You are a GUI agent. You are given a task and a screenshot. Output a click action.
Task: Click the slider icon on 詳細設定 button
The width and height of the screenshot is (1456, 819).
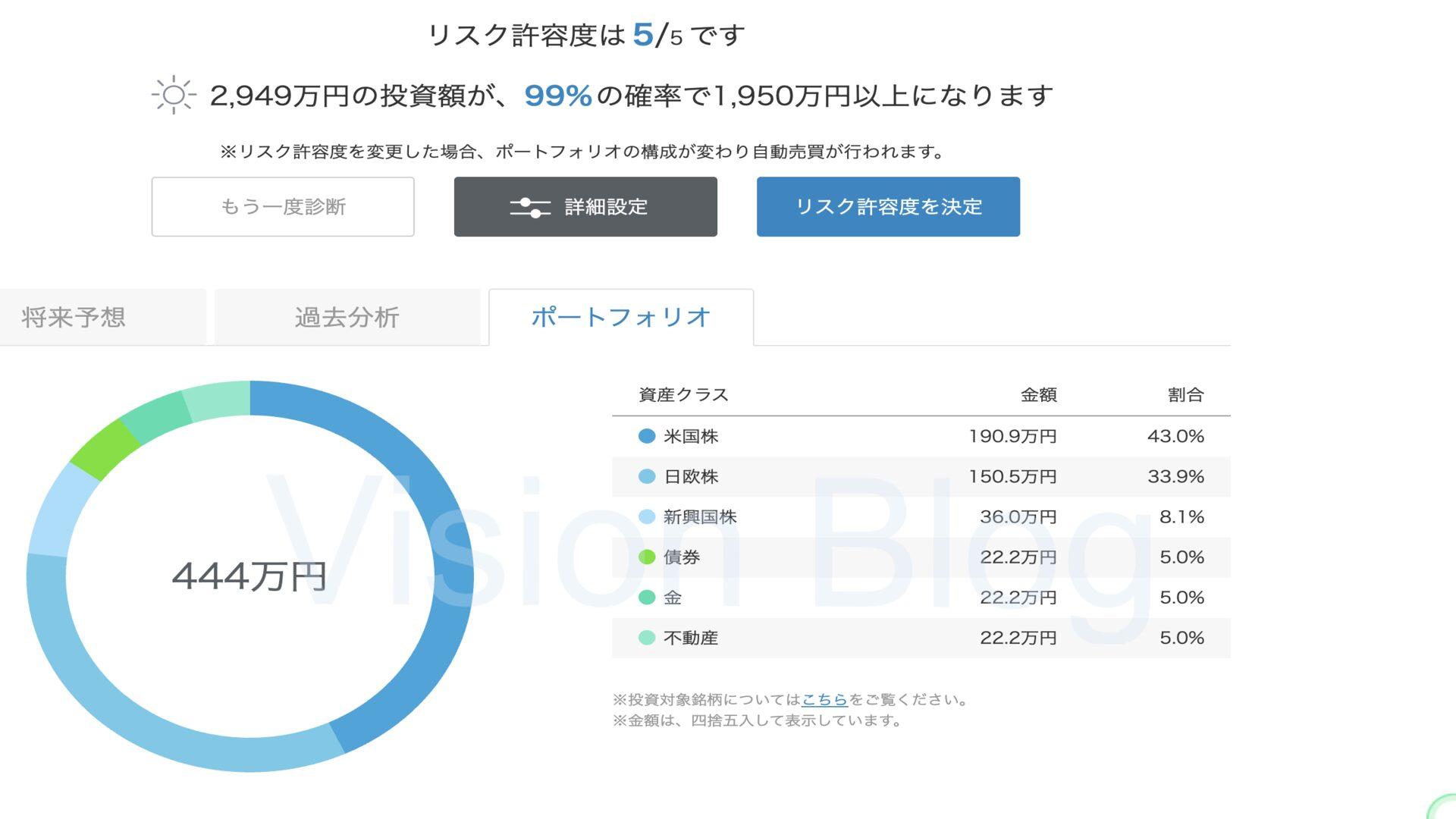click(530, 207)
